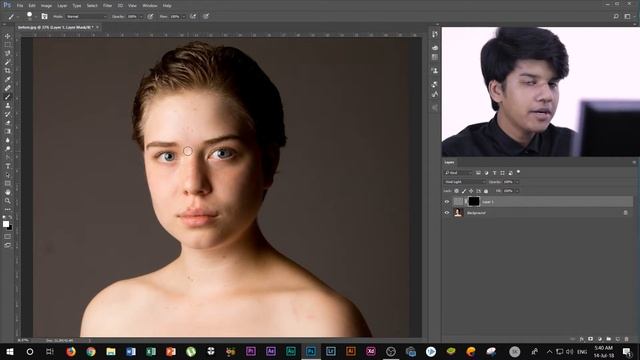640x360 pixels.
Task: Delete layer trash button
Action: coord(627,339)
